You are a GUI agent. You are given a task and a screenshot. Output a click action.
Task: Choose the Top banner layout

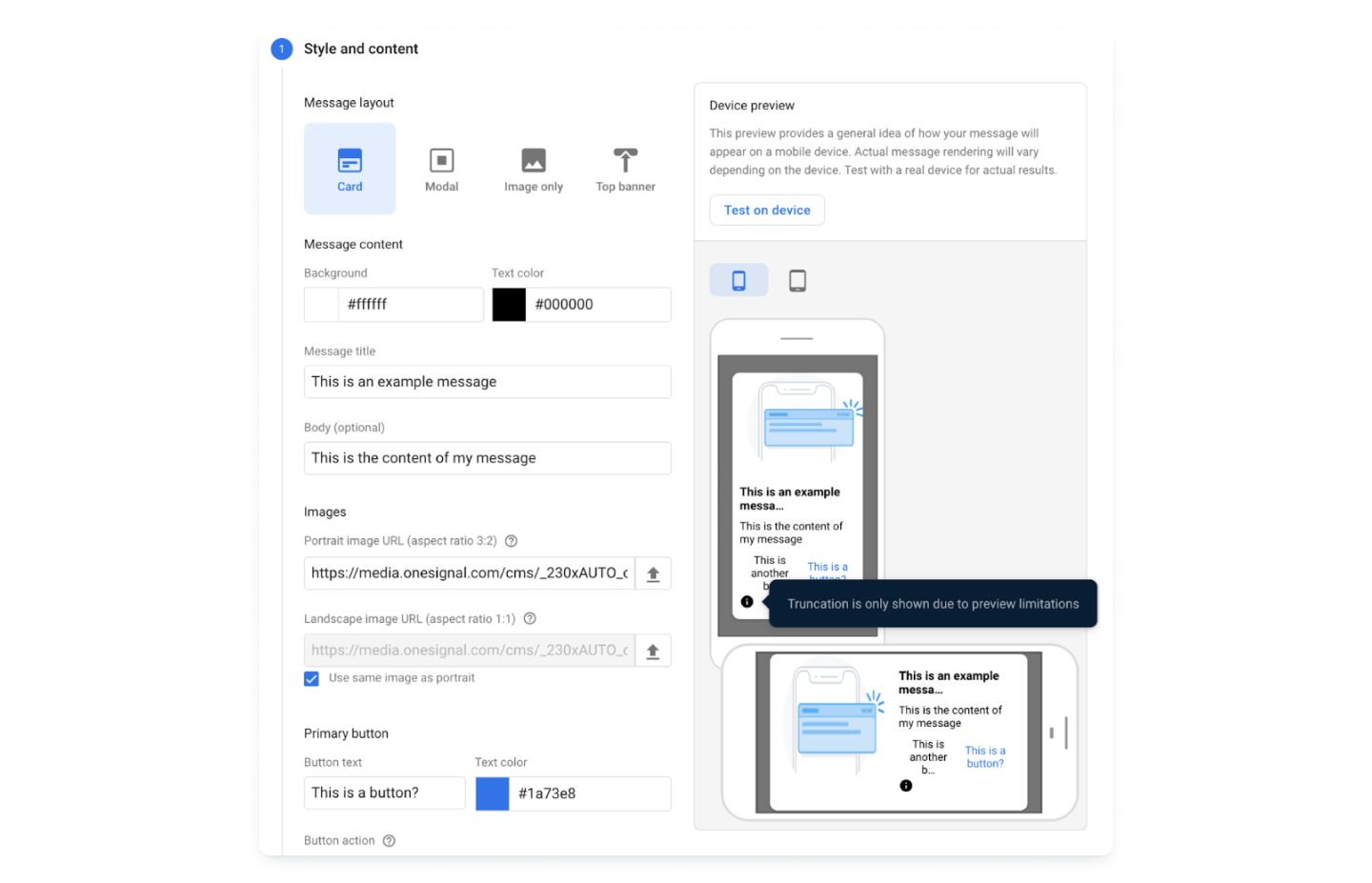[x=624, y=168]
